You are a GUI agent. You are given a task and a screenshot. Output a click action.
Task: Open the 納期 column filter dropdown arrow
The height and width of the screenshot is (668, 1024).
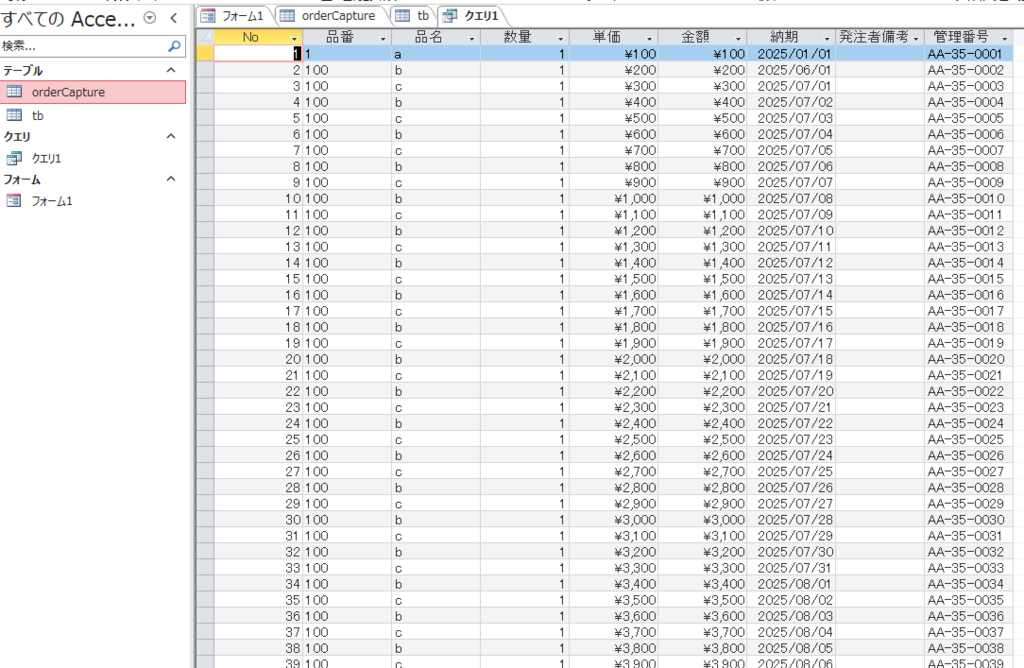[x=828, y=38]
